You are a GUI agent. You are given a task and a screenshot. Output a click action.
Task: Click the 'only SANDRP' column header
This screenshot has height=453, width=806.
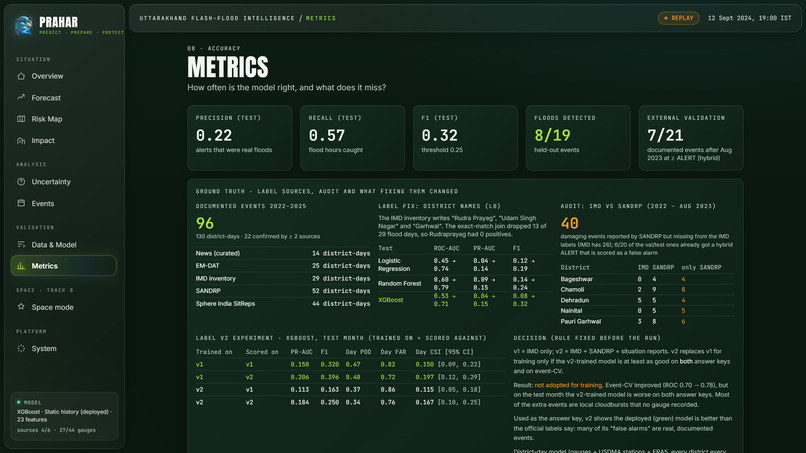click(x=701, y=267)
